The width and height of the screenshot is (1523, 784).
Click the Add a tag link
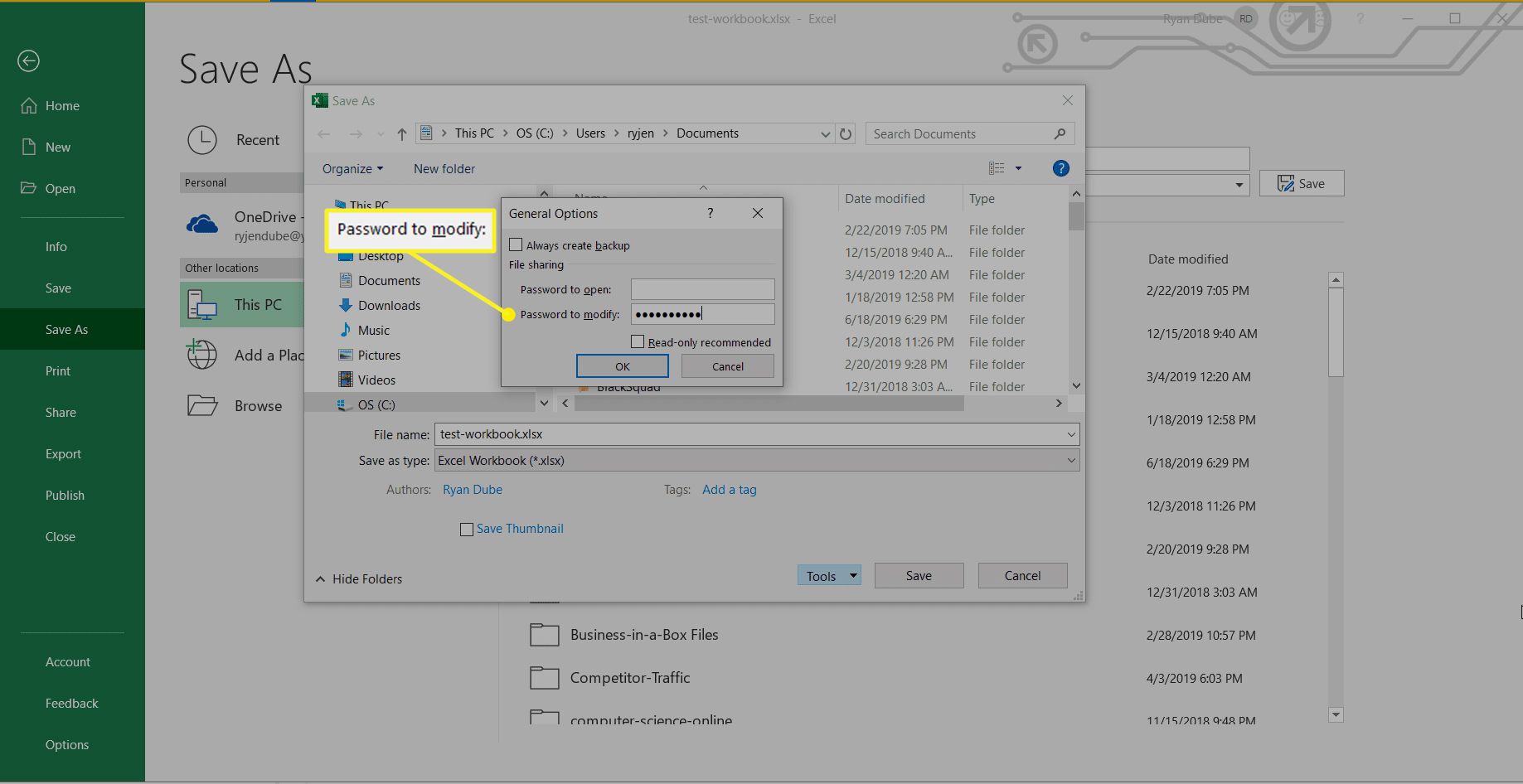[x=730, y=489]
